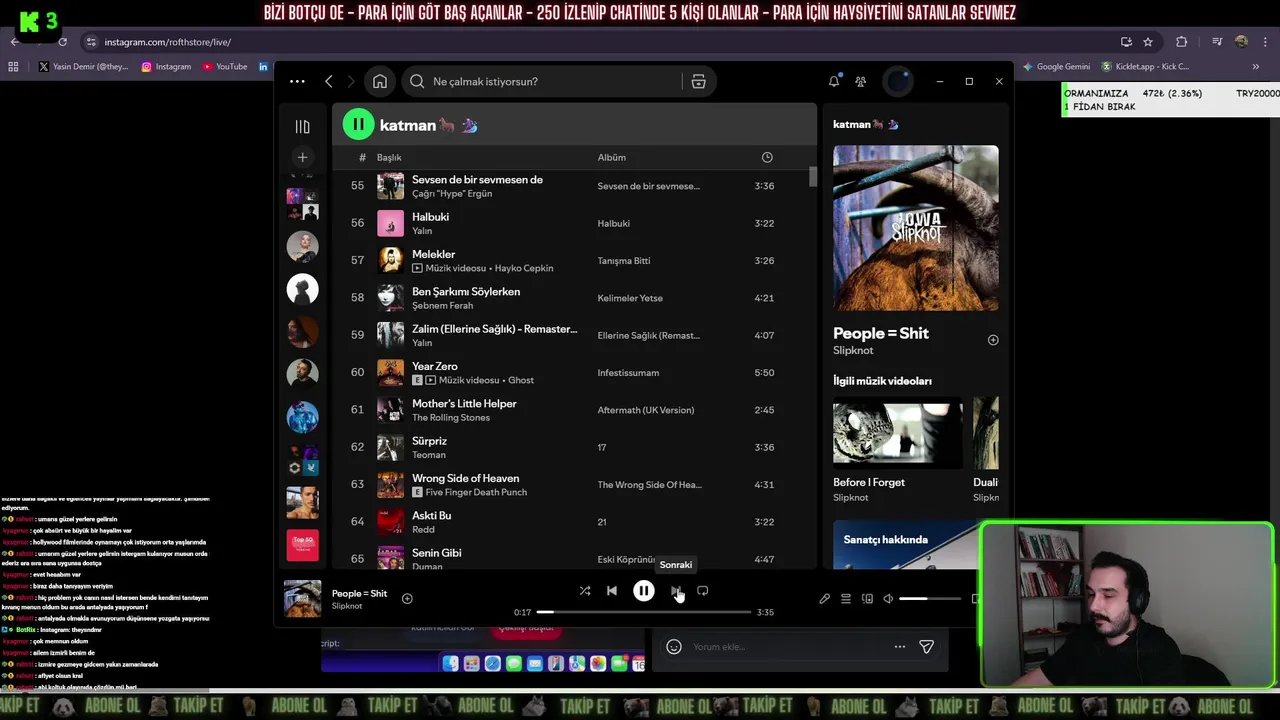
Task: Click Halbuki album cover thumbnail
Action: (x=390, y=223)
